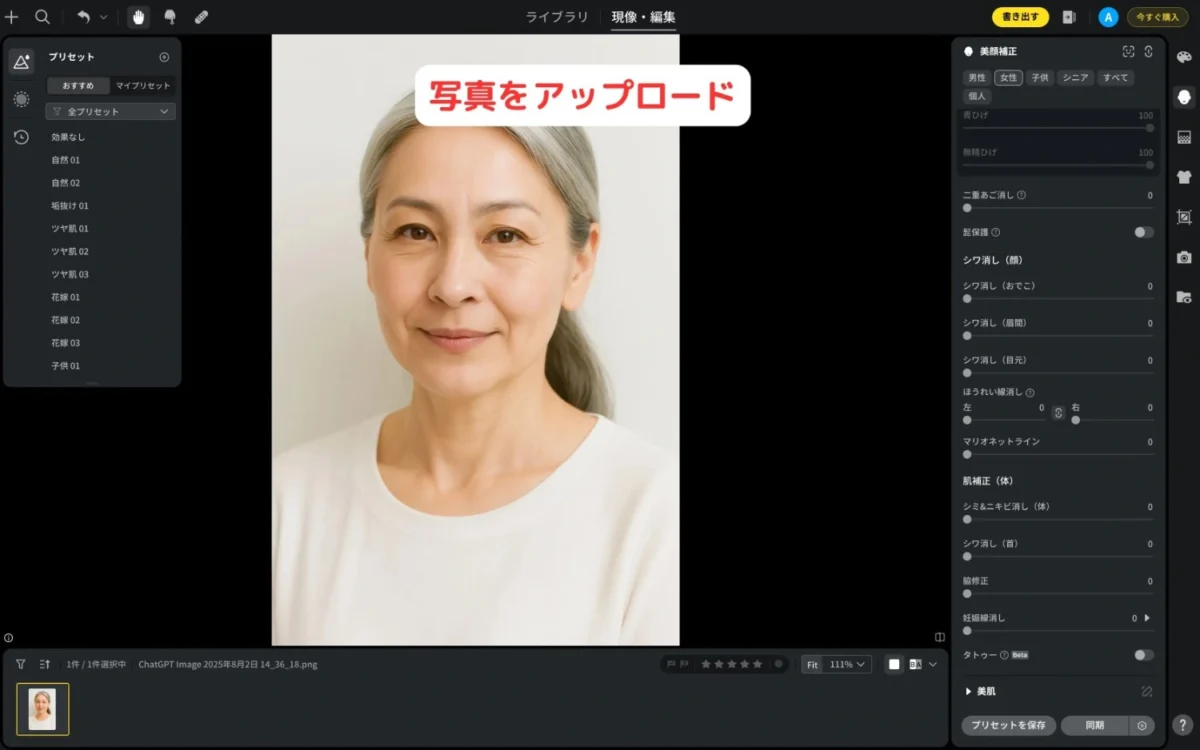Click the face detection icon in 美顔補正 header
This screenshot has height=750, width=1200.
pos(1128,51)
